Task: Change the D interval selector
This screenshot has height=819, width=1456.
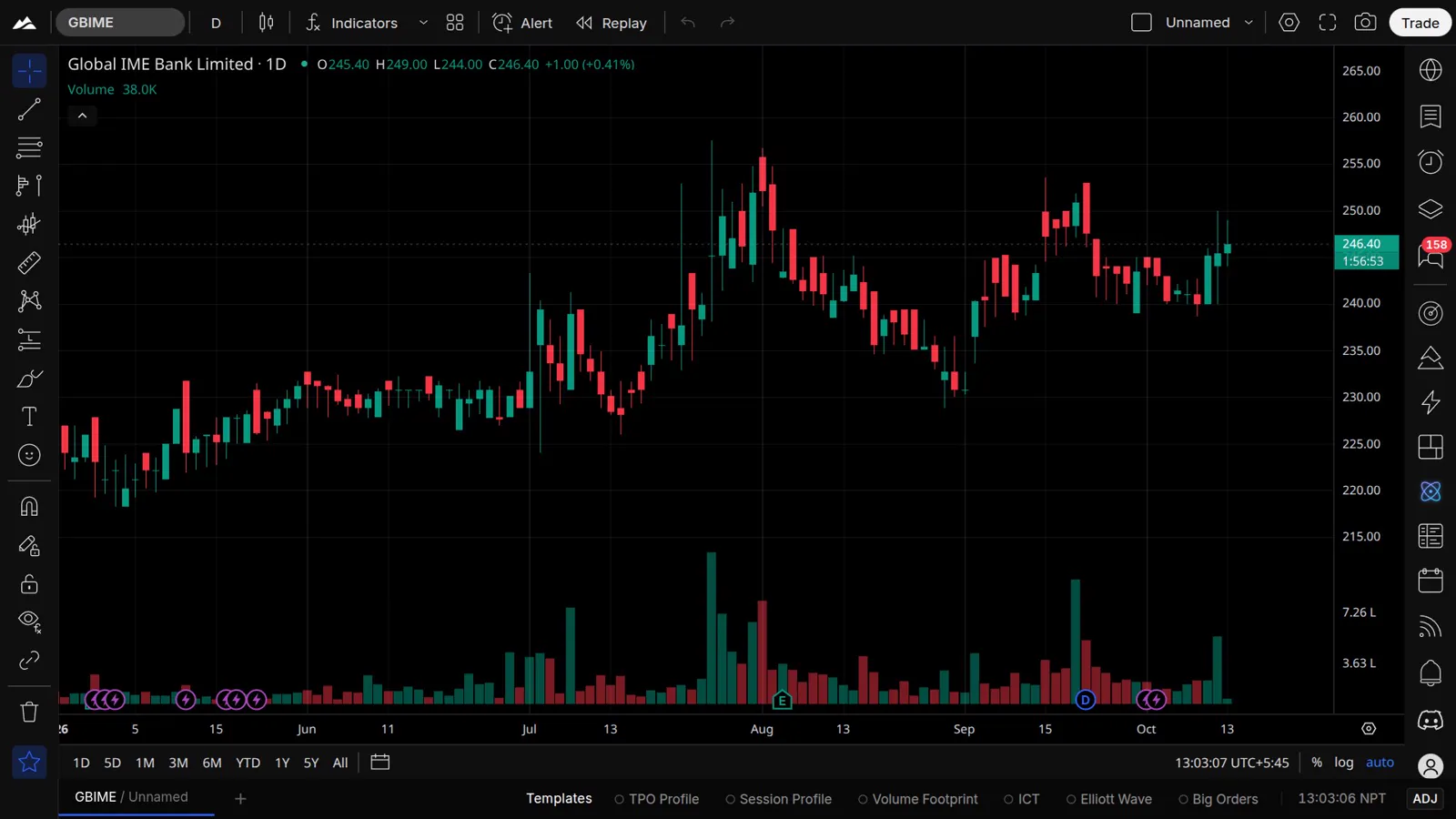Action: [216, 23]
